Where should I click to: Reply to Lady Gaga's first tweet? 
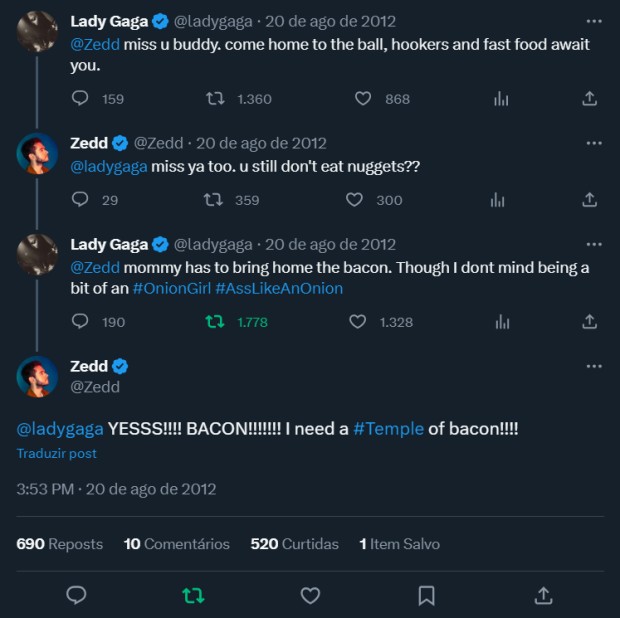(x=81, y=99)
